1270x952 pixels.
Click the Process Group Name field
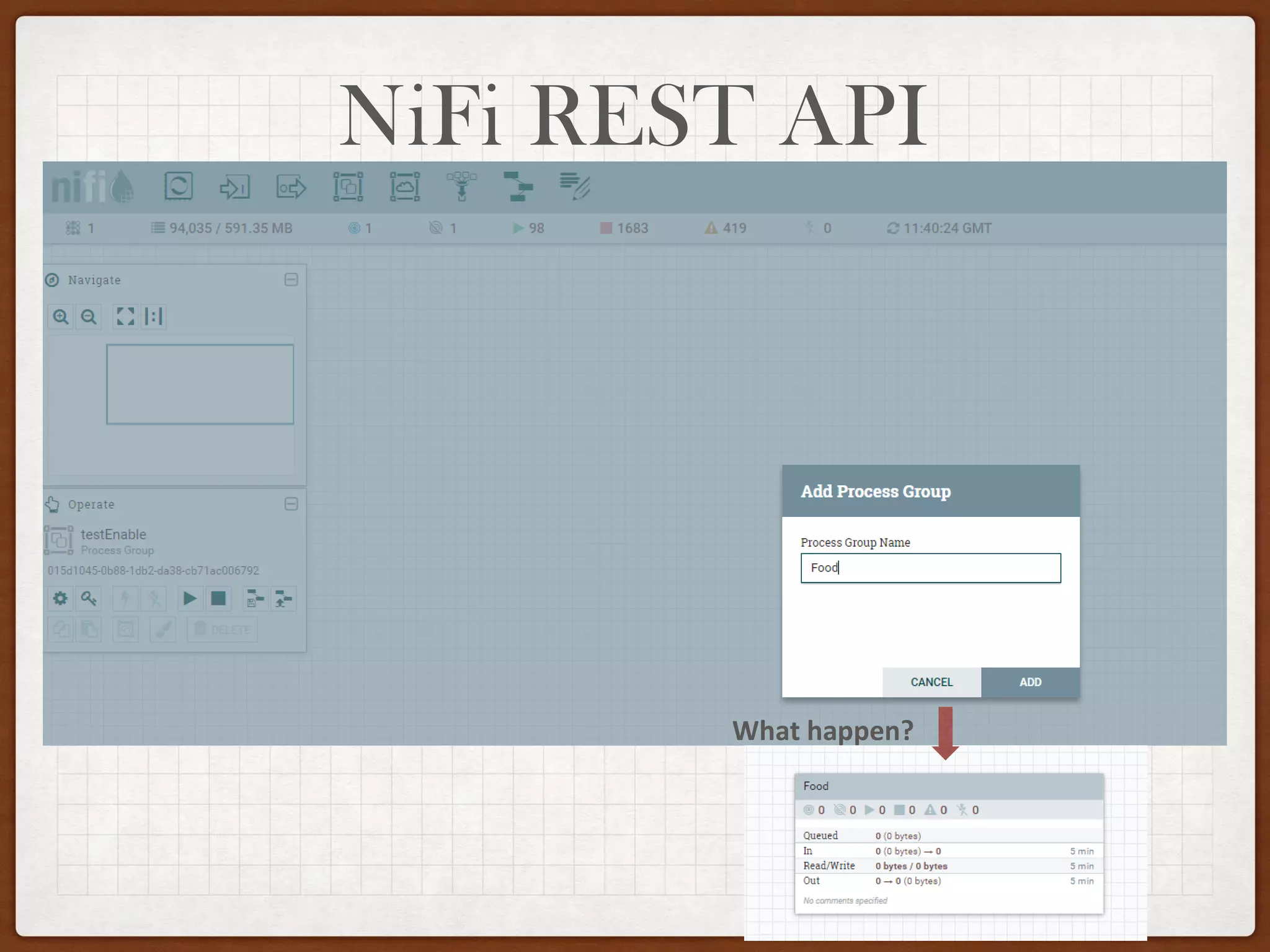931,568
